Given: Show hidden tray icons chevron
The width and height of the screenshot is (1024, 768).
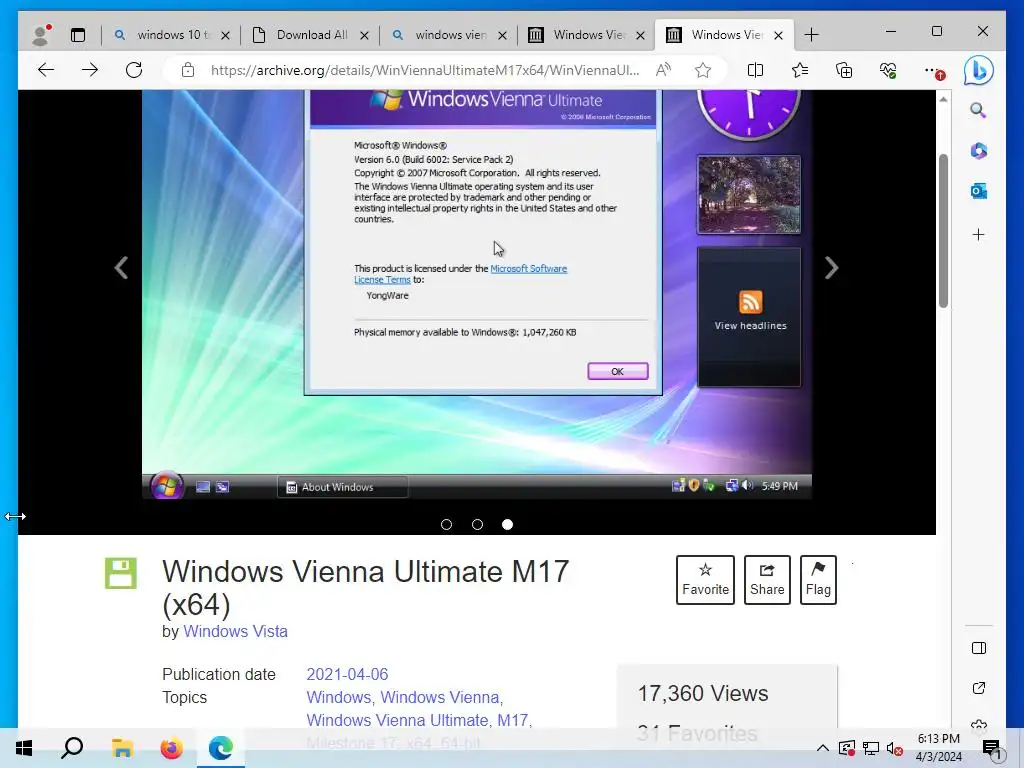Looking at the screenshot, I should click(823, 748).
